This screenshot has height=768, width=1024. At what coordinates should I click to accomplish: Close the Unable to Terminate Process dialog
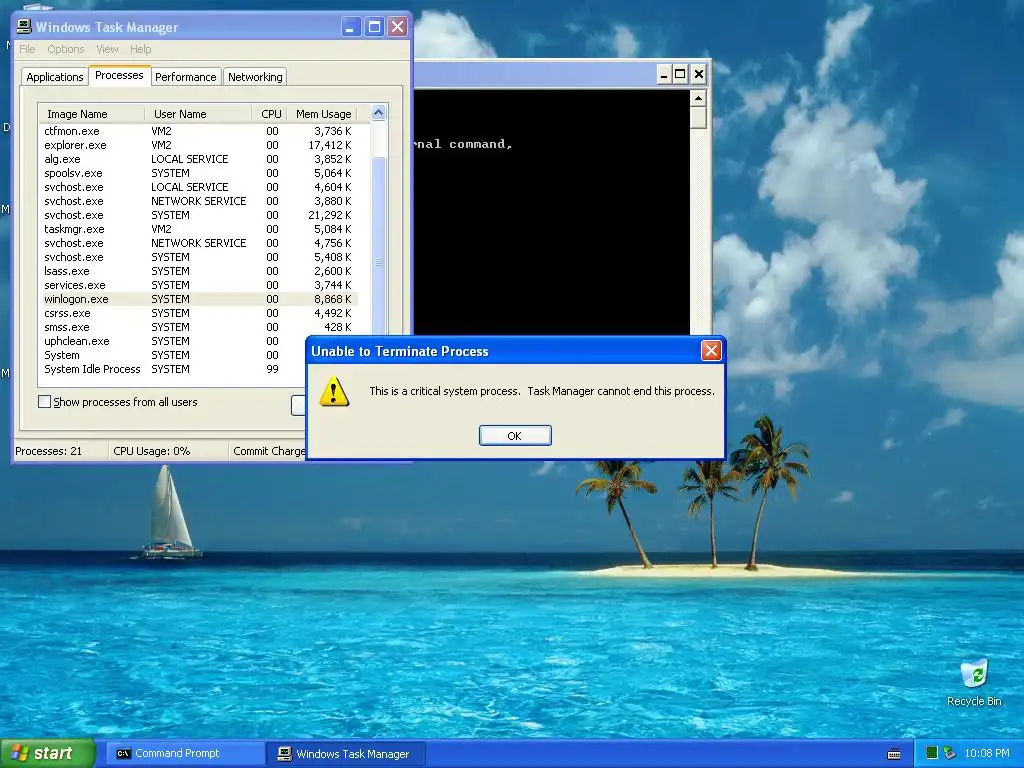click(711, 351)
